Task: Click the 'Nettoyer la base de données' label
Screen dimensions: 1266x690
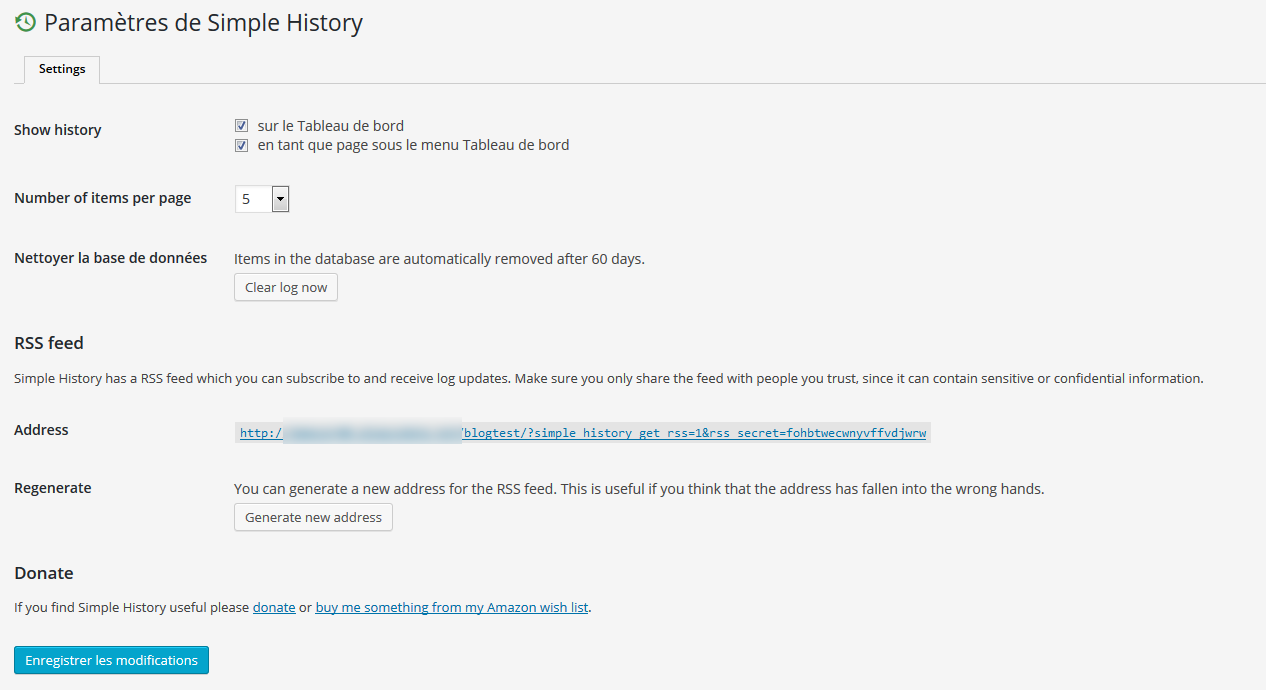Action: [111, 258]
